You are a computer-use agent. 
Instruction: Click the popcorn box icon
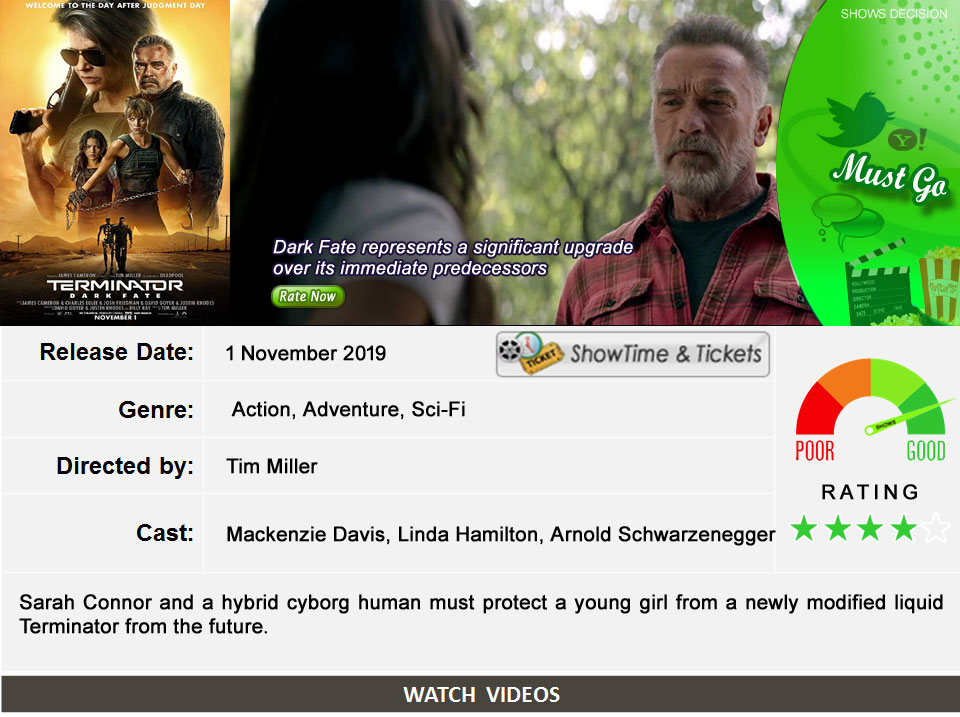pyautogui.click(x=940, y=283)
